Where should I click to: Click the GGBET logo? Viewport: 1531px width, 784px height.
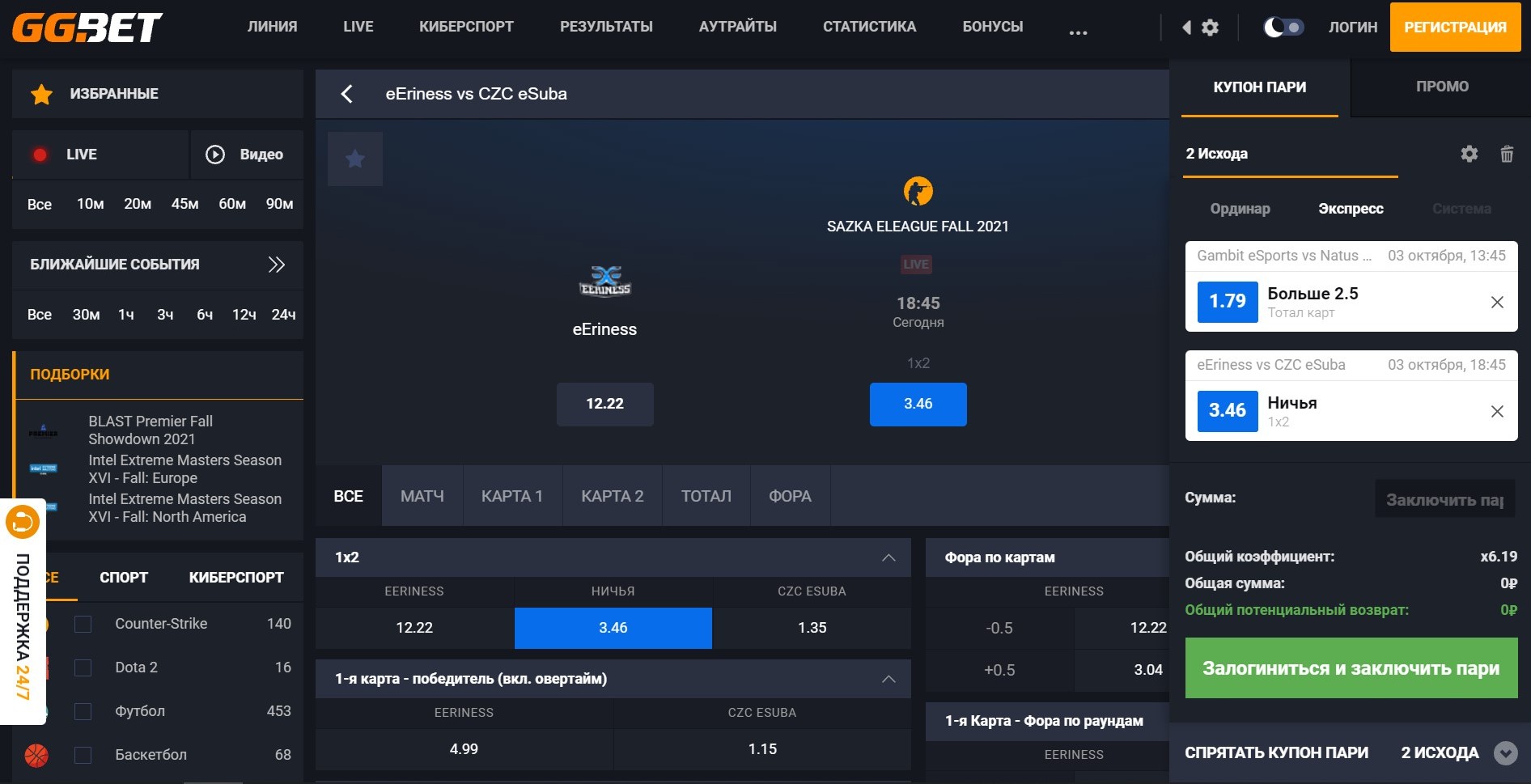click(87, 27)
